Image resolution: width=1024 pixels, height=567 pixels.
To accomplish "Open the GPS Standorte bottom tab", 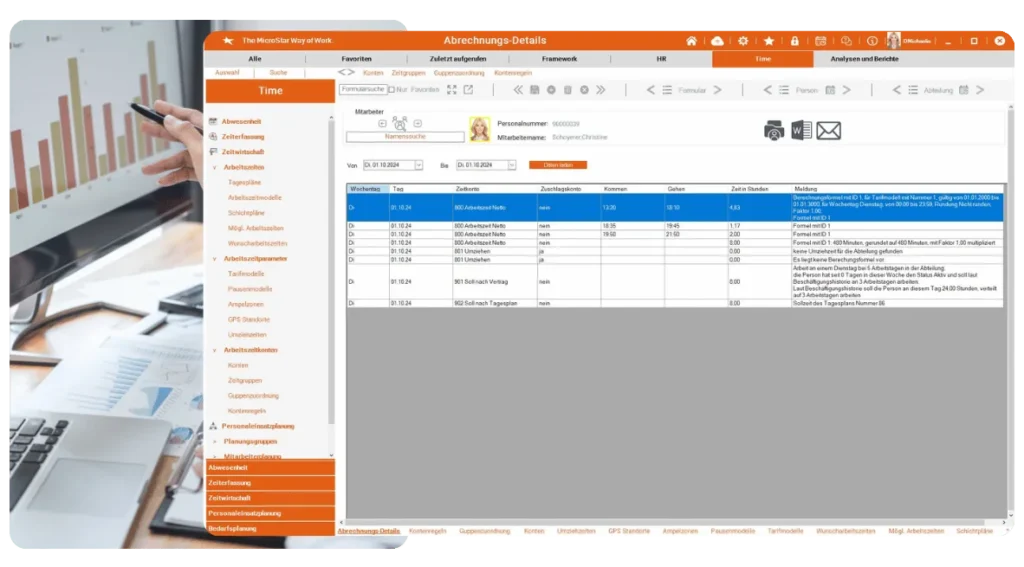I will 629,531.
